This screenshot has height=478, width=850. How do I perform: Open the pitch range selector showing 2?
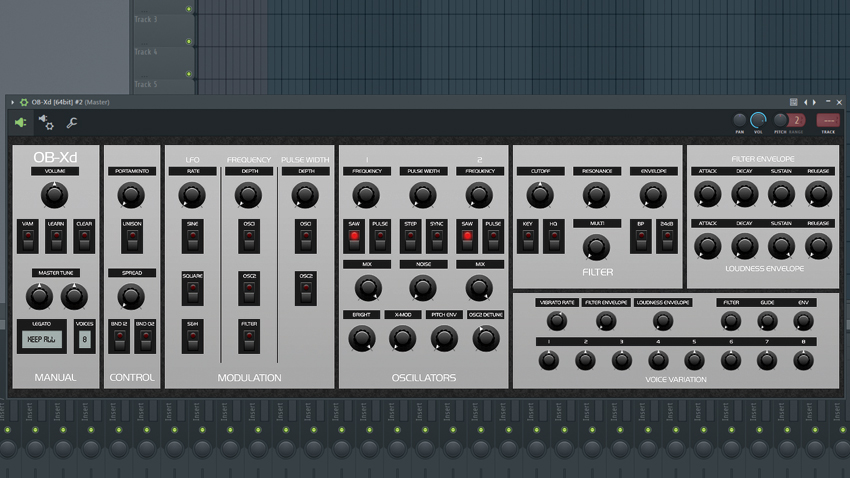(796, 120)
